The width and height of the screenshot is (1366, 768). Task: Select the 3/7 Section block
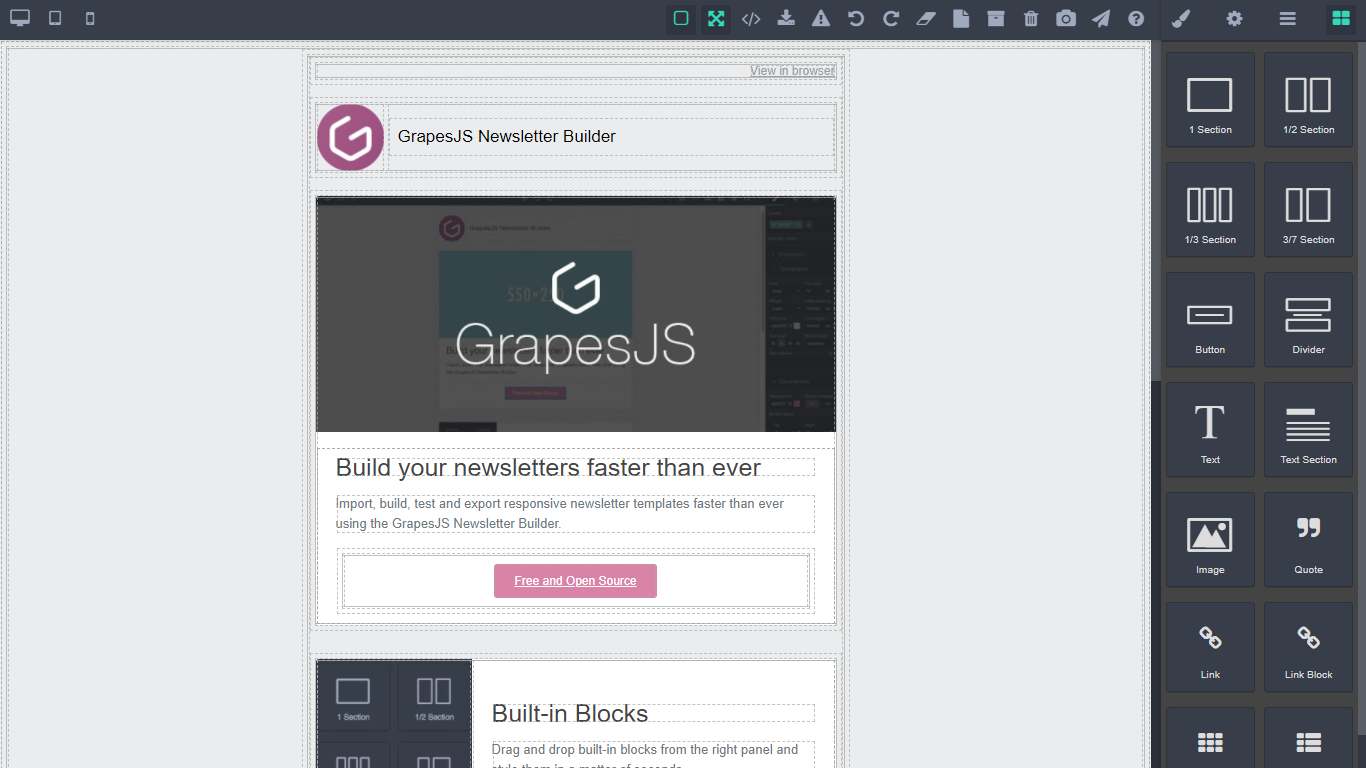click(x=1308, y=210)
